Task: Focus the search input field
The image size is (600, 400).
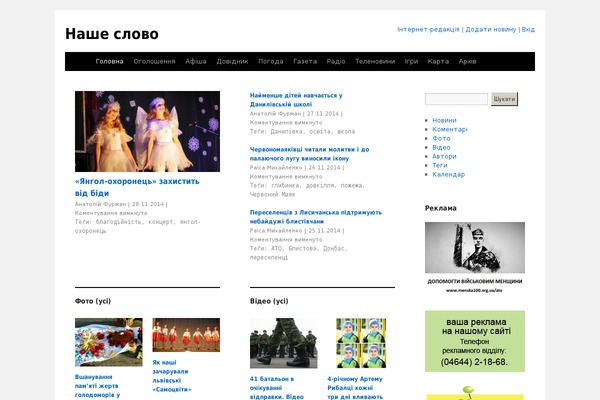Action: click(456, 99)
